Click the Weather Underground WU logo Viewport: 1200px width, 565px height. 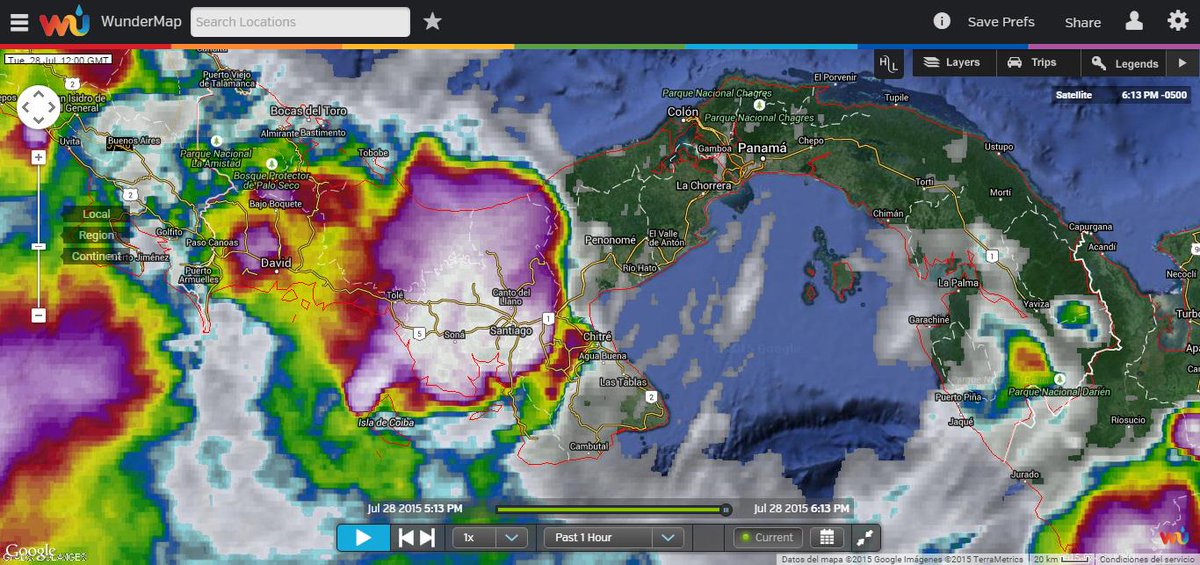65,21
